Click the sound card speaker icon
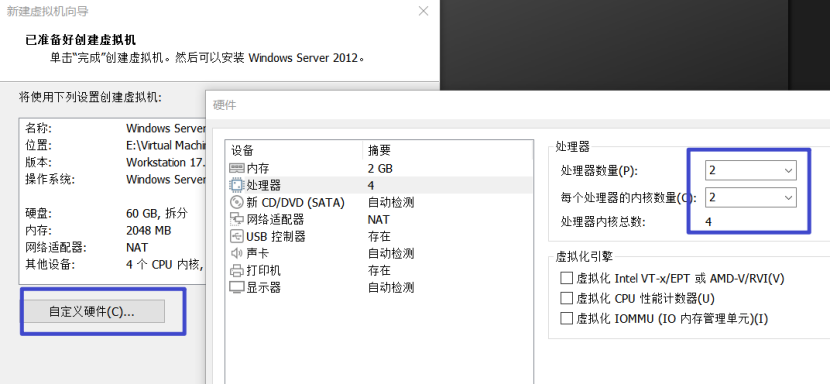Viewport: 830px width, 384px height. [x=236, y=253]
